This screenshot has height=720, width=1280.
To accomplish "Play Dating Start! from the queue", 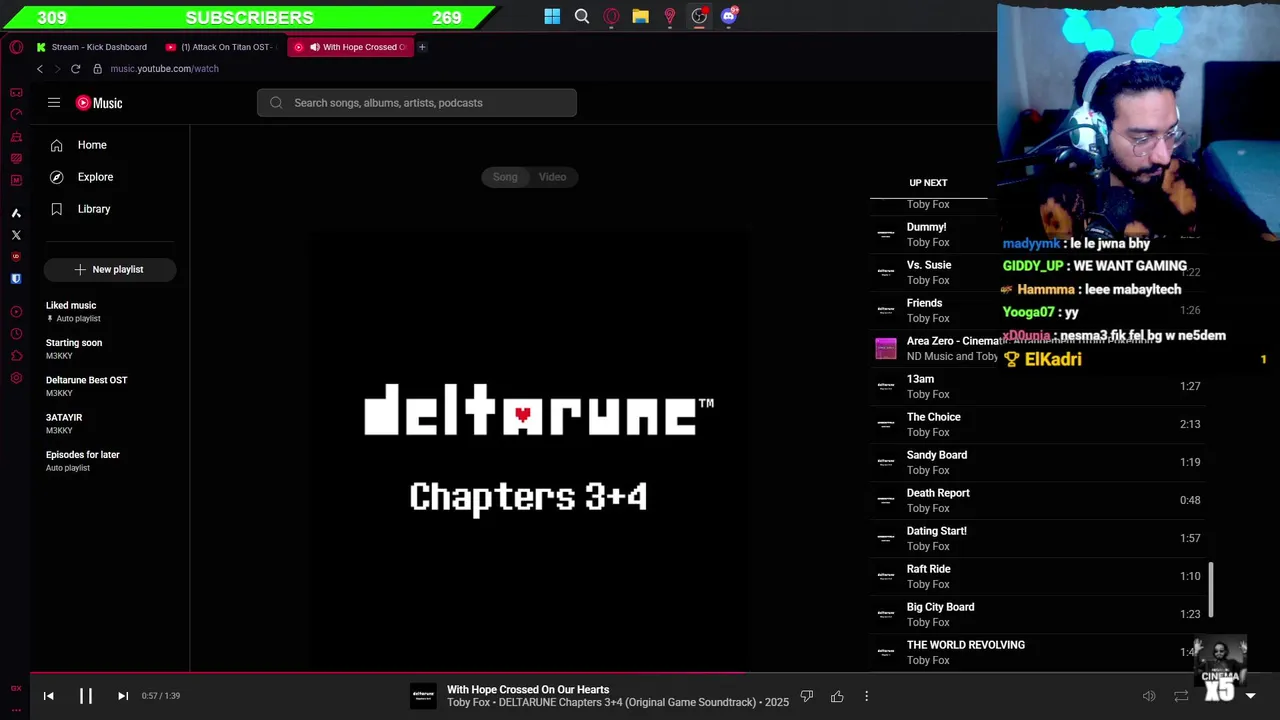I will (x=1038, y=538).
